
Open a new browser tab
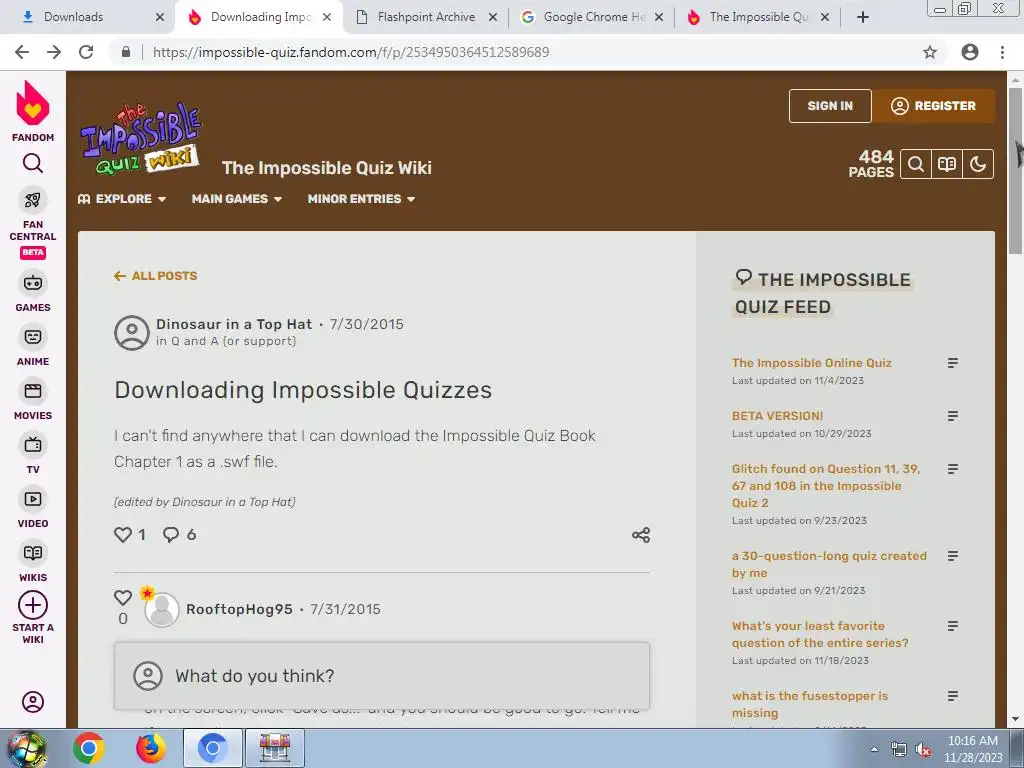click(863, 17)
